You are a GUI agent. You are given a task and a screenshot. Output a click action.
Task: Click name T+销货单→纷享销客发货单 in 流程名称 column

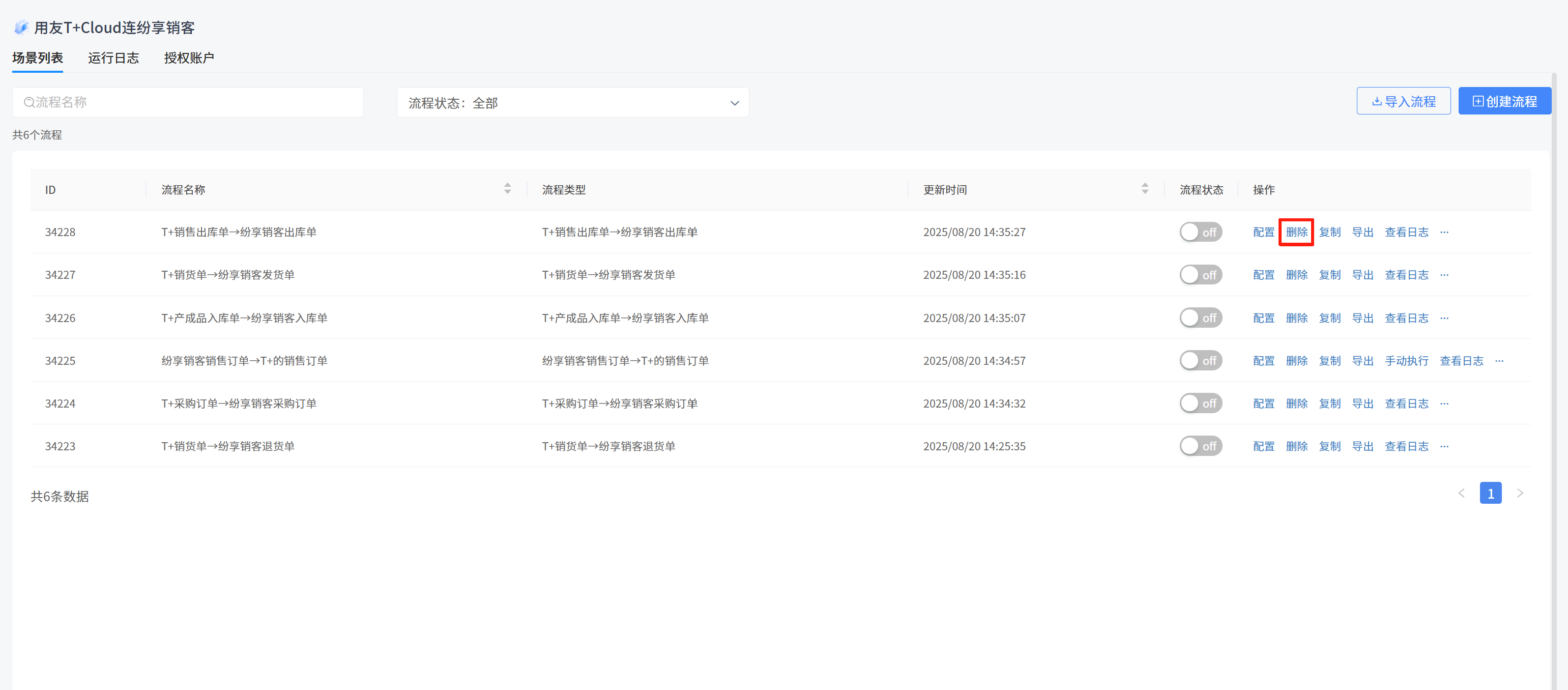(227, 275)
